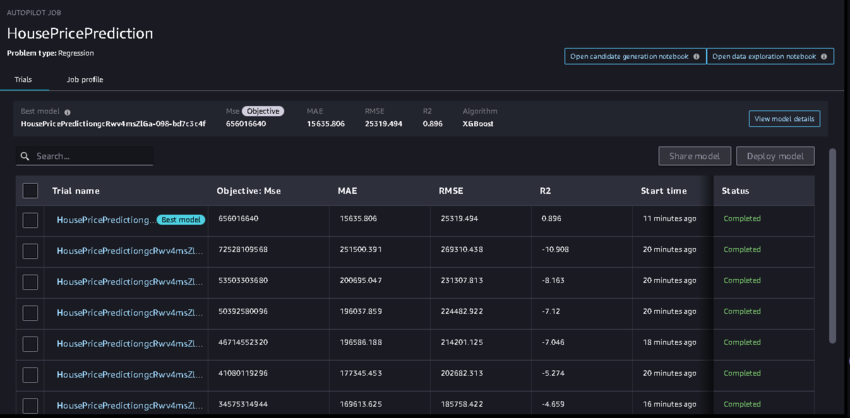
Task: Click table cell RMSE 185758.422
Action: [461, 404]
